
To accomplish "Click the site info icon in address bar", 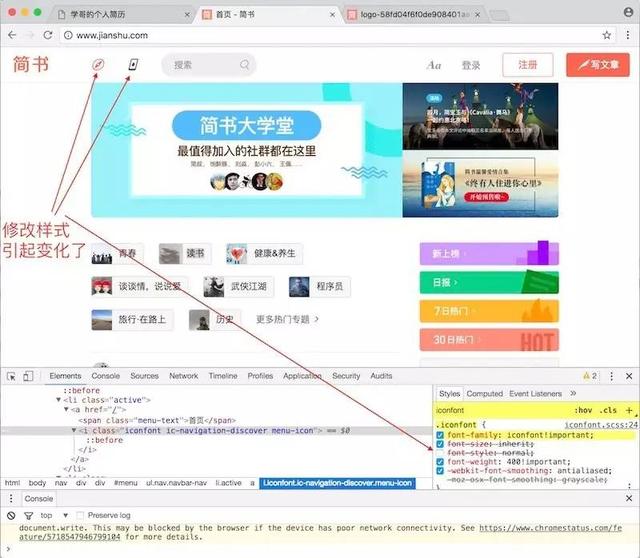I will coord(68,35).
